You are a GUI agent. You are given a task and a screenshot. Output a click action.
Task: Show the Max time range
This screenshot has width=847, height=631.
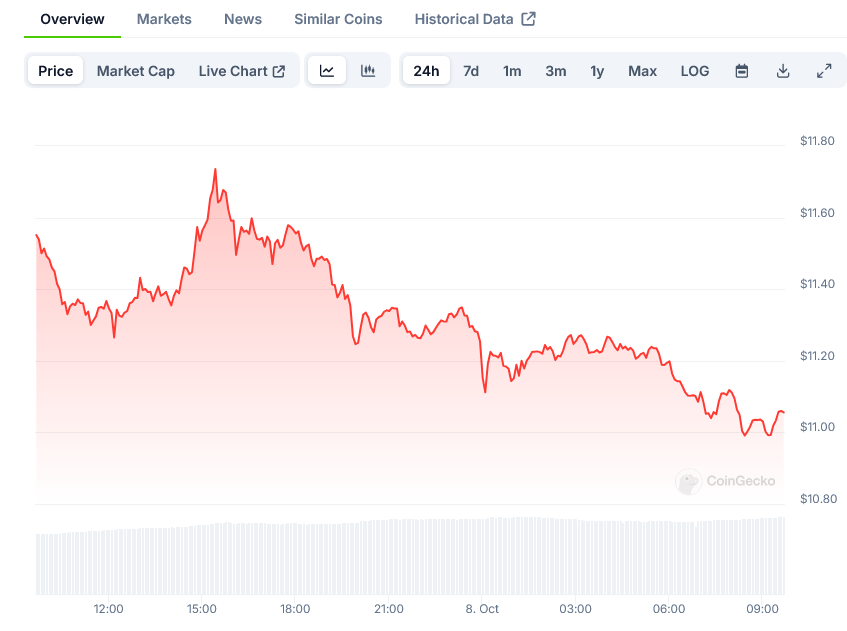(x=643, y=71)
